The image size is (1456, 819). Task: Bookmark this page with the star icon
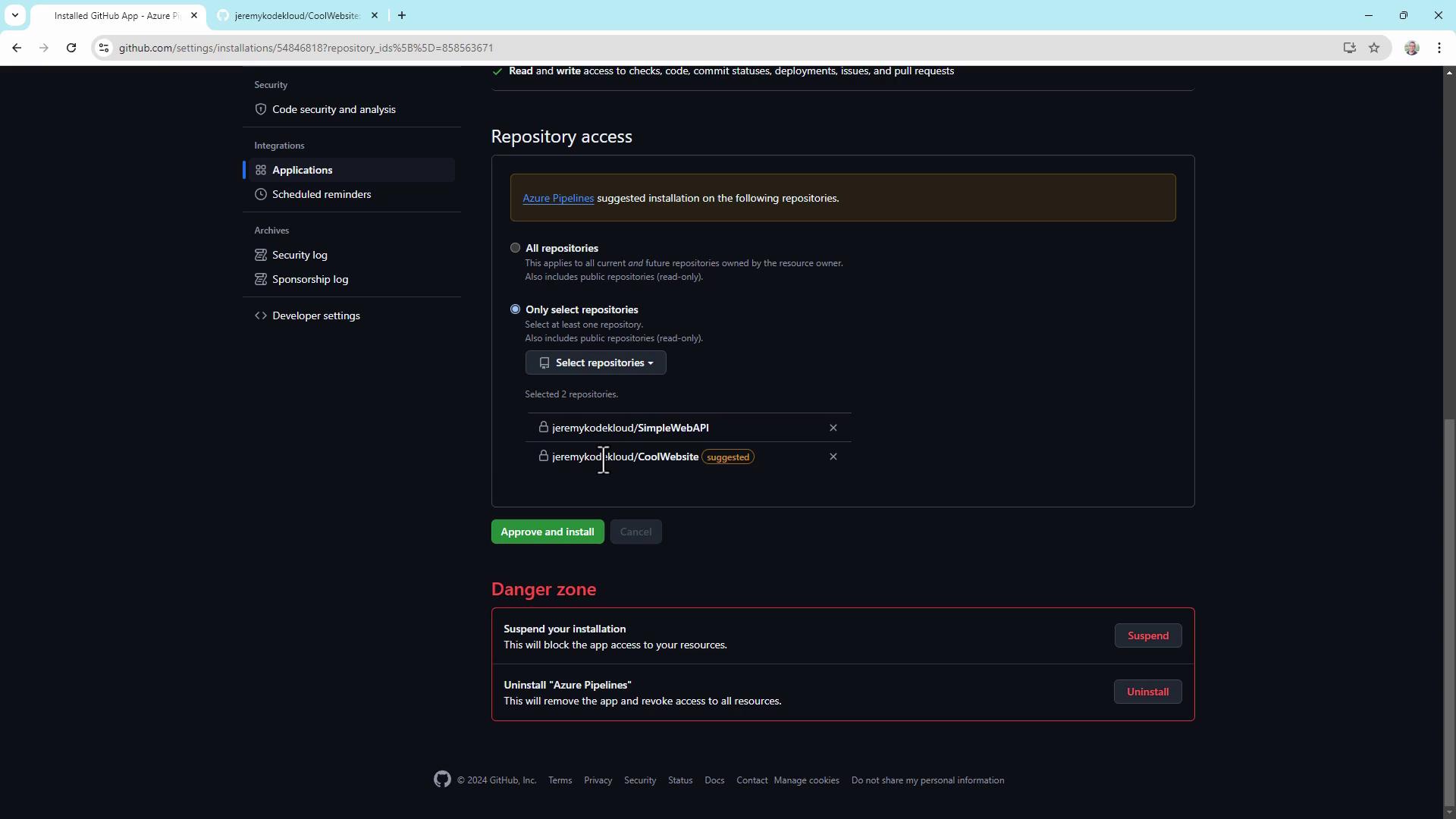(x=1374, y=48)
